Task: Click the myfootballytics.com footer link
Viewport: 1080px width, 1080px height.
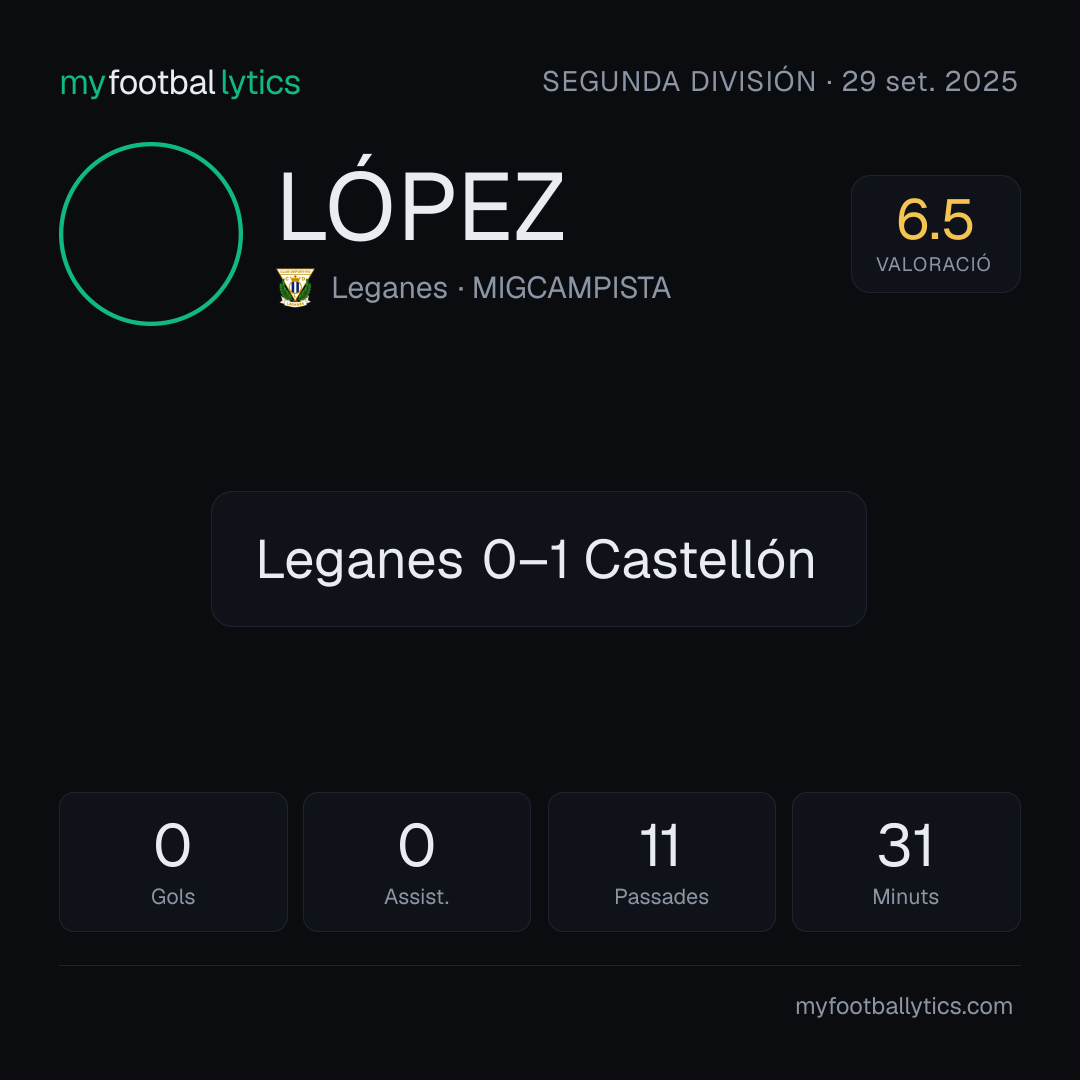Action: point(904,1006)
